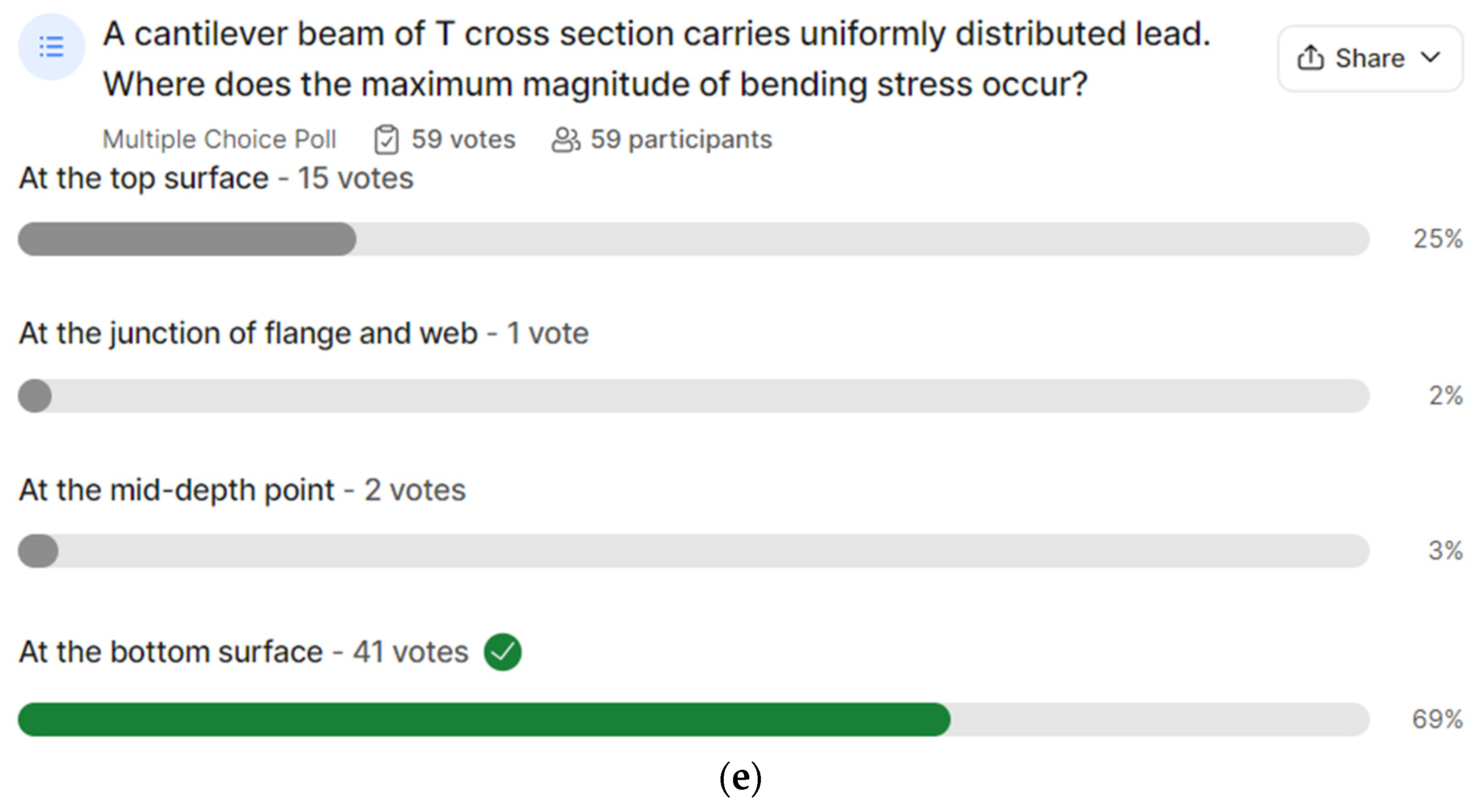This screenshot has height=812, width=1474.
Task: Expand the Share dropdown chevron
Action: pyautogui.click(x=1431, y=58)
